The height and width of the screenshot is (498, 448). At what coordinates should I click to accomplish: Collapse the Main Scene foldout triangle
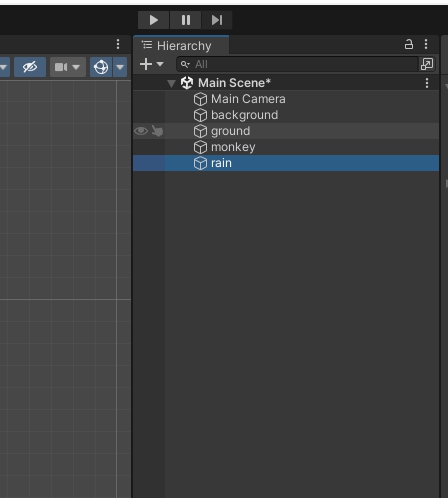171,83
